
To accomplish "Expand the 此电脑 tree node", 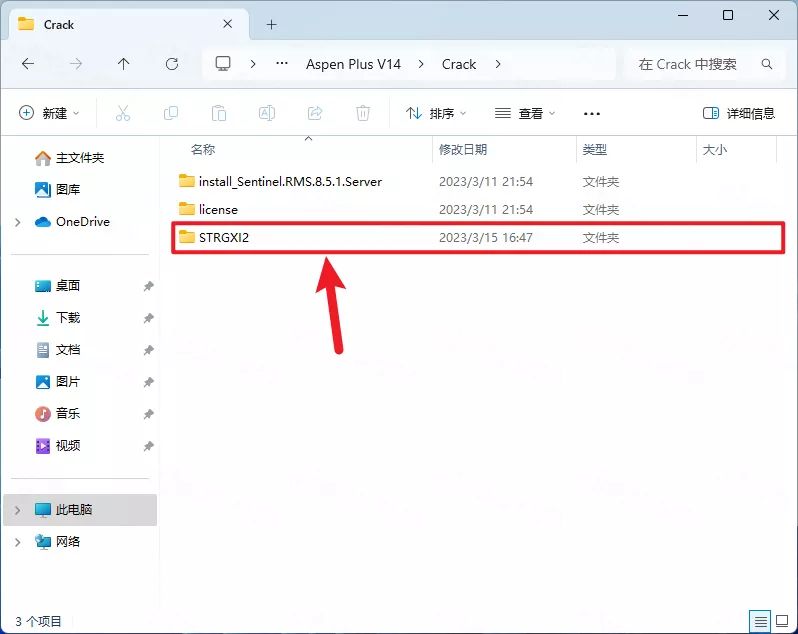I will coord(17,510).
